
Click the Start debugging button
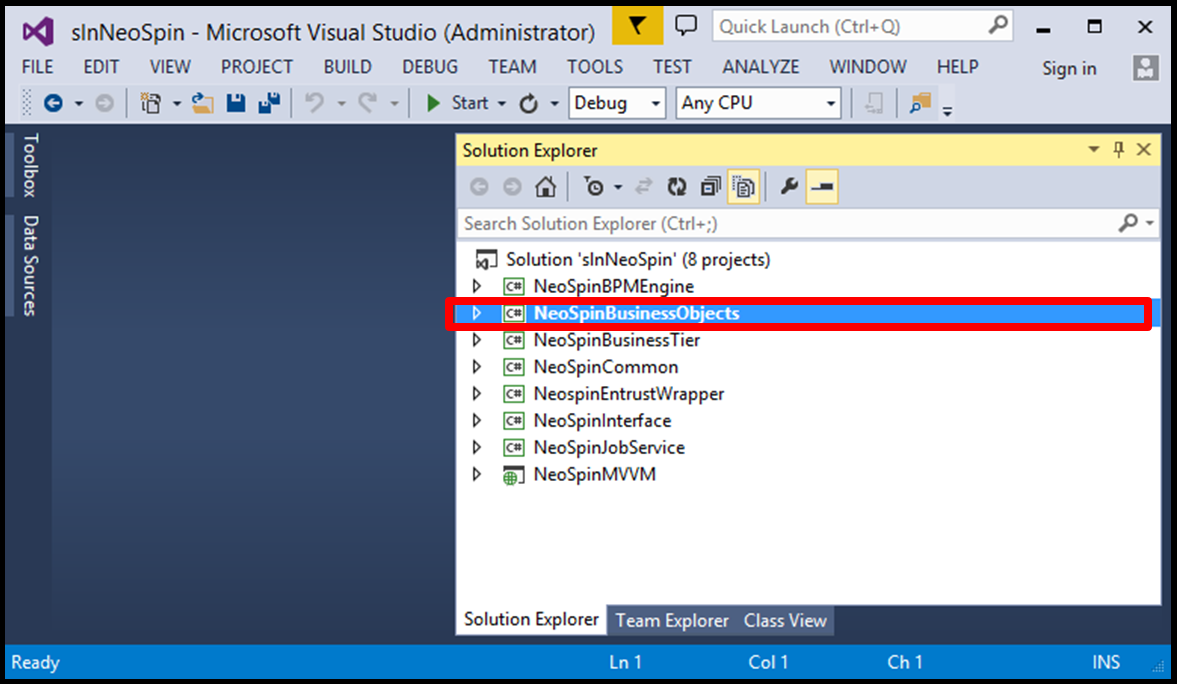[458, 103]
